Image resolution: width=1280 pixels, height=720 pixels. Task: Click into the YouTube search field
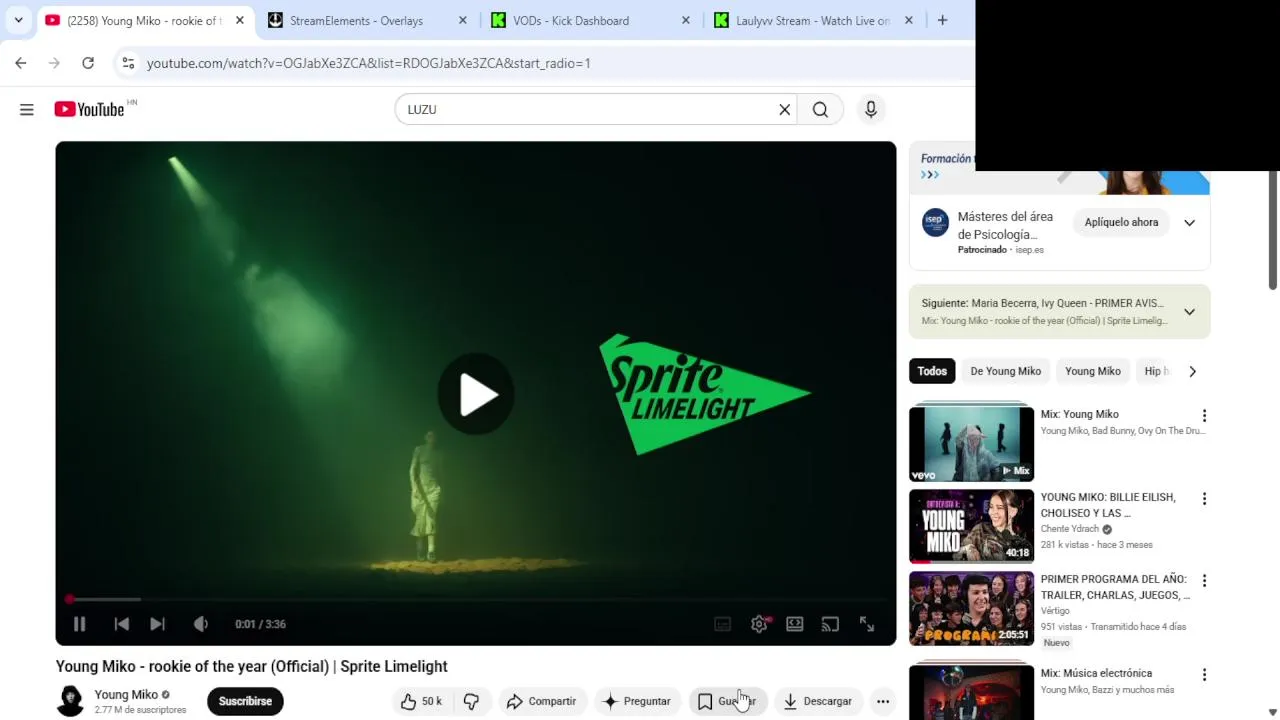[590, 110]
